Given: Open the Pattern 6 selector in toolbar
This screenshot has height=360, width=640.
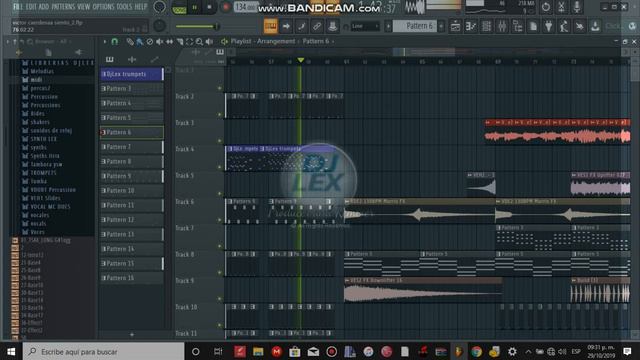Looking at the screenshot, I should (415, 27).
